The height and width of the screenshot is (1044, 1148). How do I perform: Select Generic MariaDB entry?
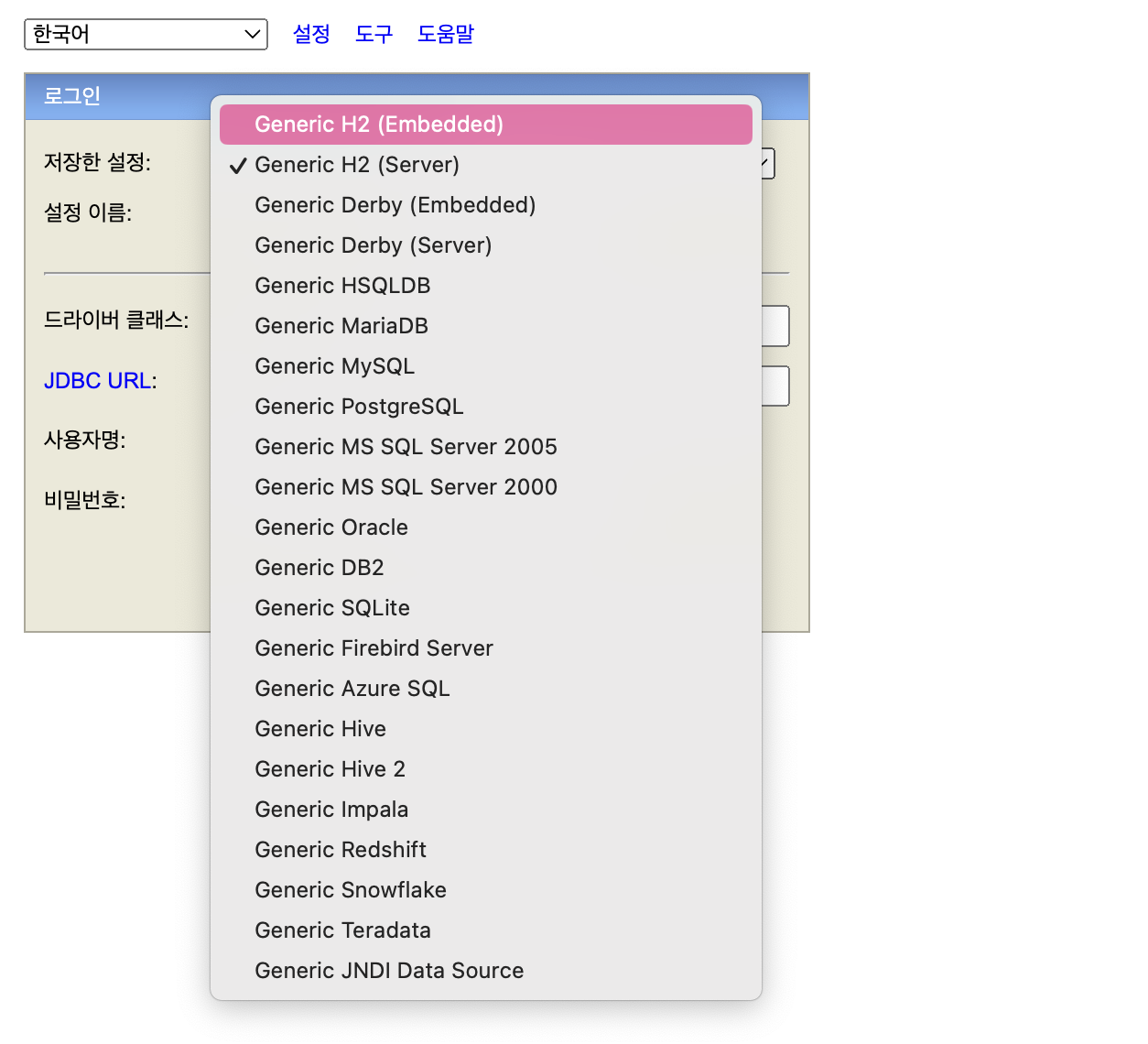coord(486,326)
